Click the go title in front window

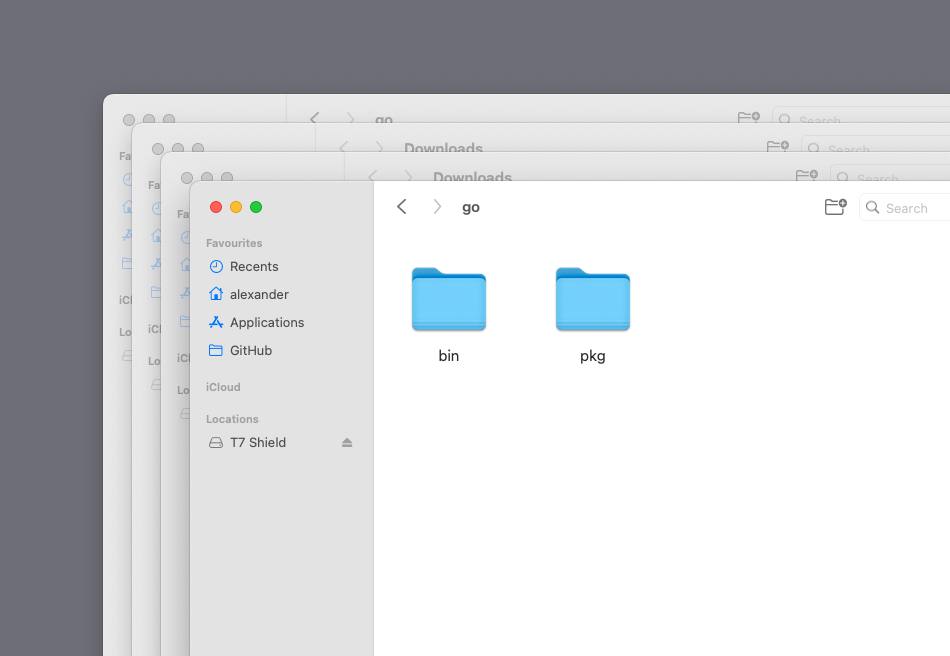471,208
